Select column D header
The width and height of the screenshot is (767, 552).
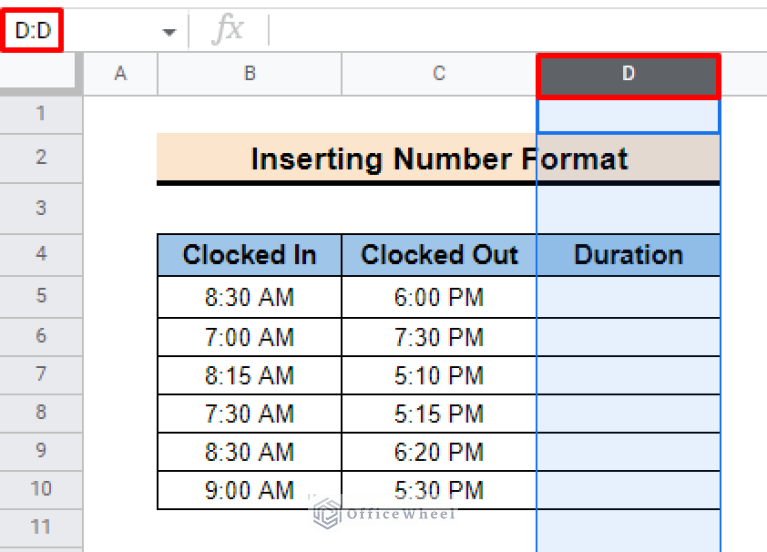(628, 74)
